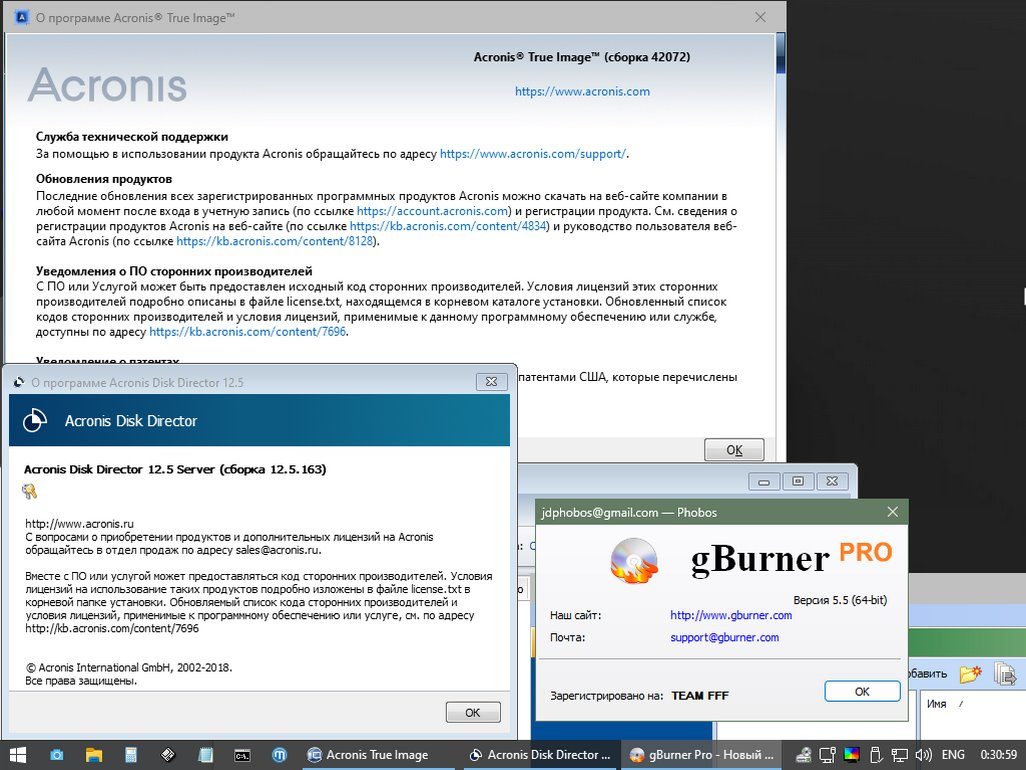The image size is (1026, 770).
Task: Open the kb.acronis.com/content/8128 link
Action: point(275,241)
